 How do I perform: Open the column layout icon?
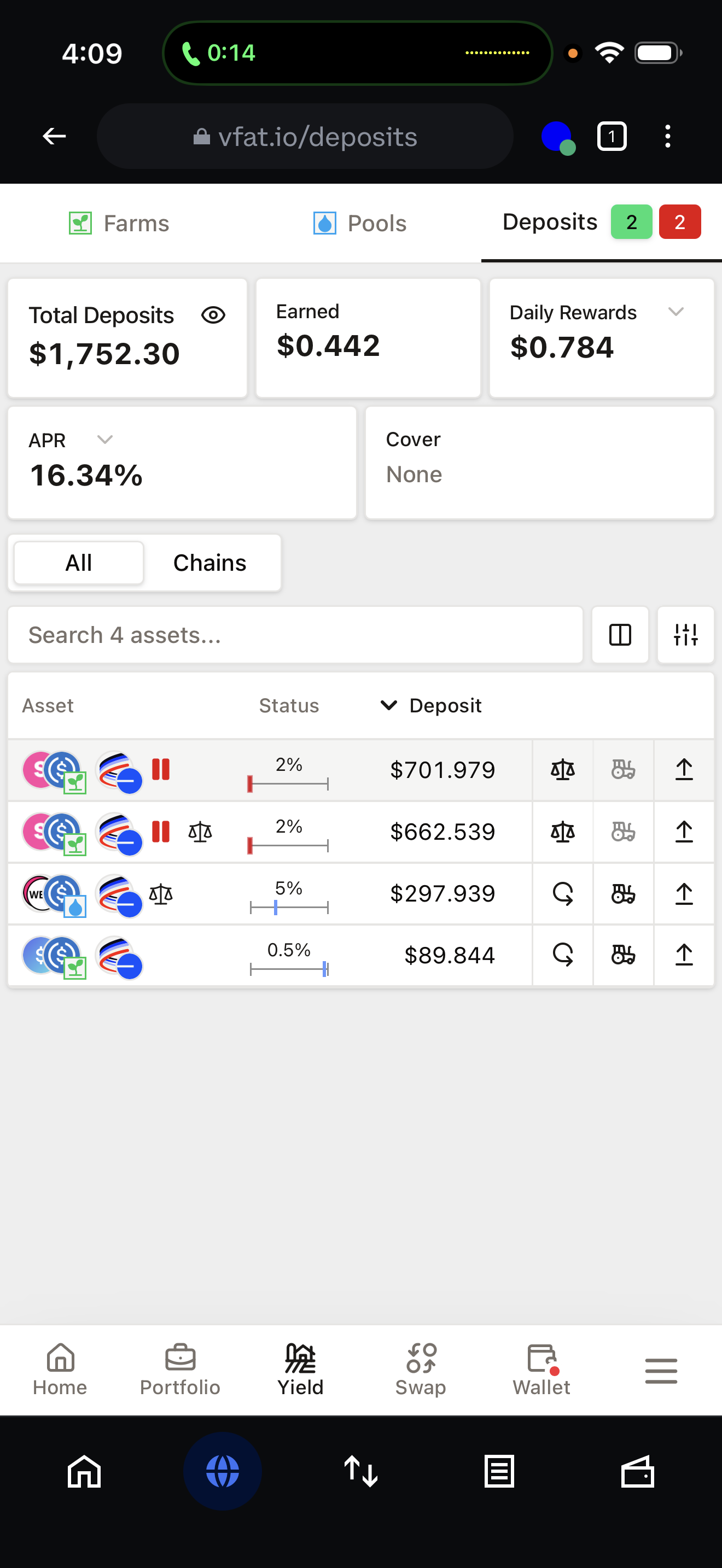620,635
